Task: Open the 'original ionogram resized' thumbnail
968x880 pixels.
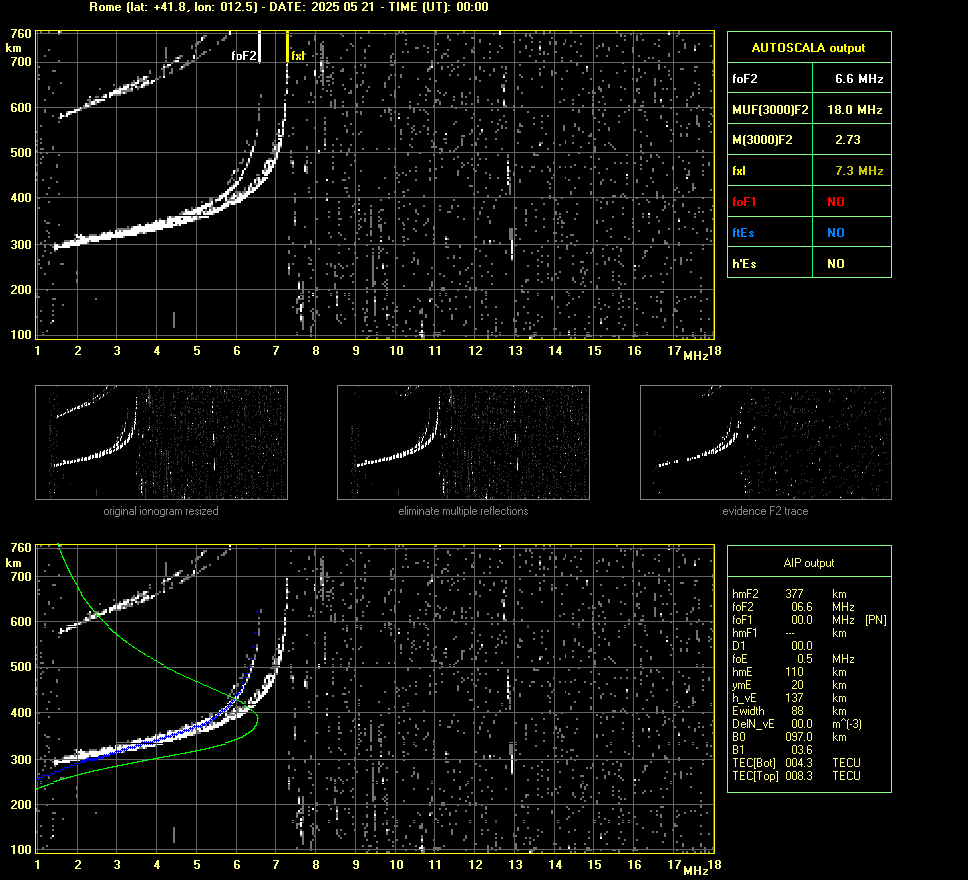Action: [161, 442]
